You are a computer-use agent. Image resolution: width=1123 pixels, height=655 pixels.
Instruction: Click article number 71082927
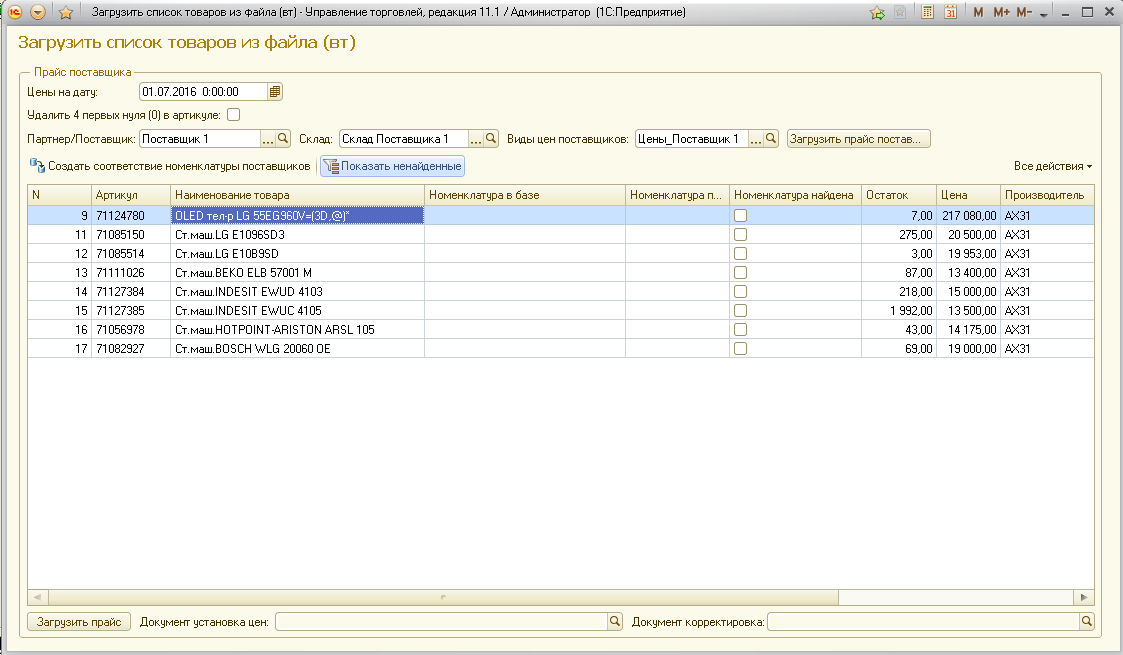coord(120,349)
